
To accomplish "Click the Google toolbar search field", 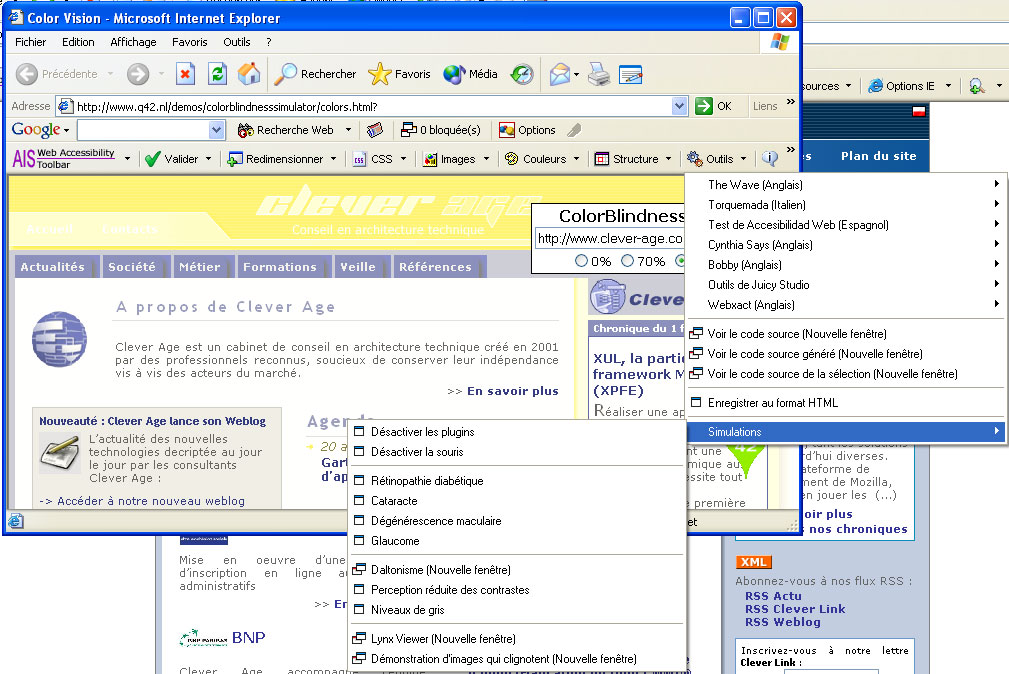I will click(x=143, y=130).
